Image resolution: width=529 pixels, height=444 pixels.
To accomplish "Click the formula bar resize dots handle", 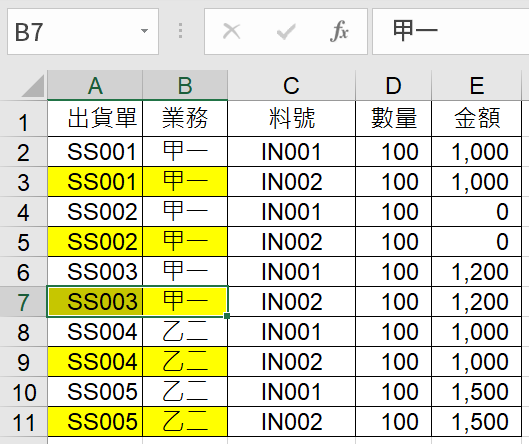I will tap(181, 31).
